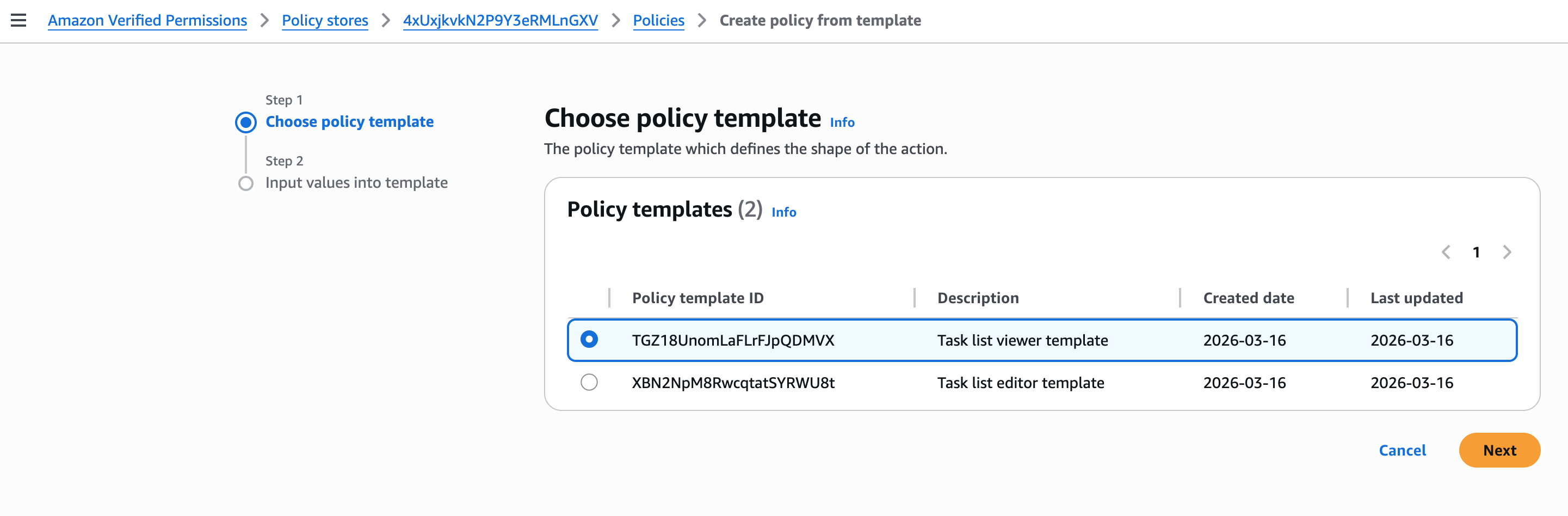Go to next page of templates
This screenshot has height=516, width=1568.
[x=1507, y=252]
